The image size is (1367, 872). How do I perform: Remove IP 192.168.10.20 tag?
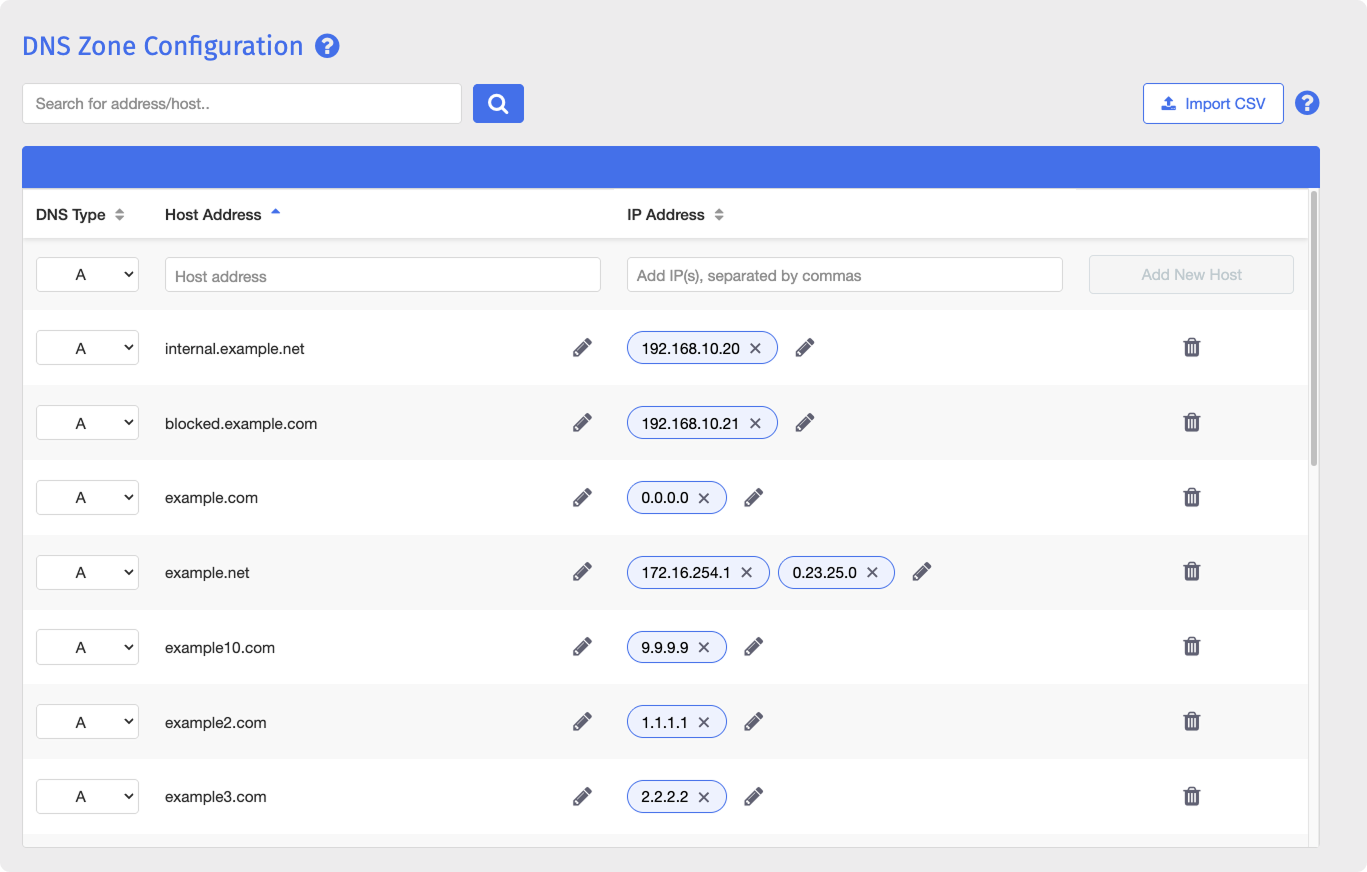point(755,348)
